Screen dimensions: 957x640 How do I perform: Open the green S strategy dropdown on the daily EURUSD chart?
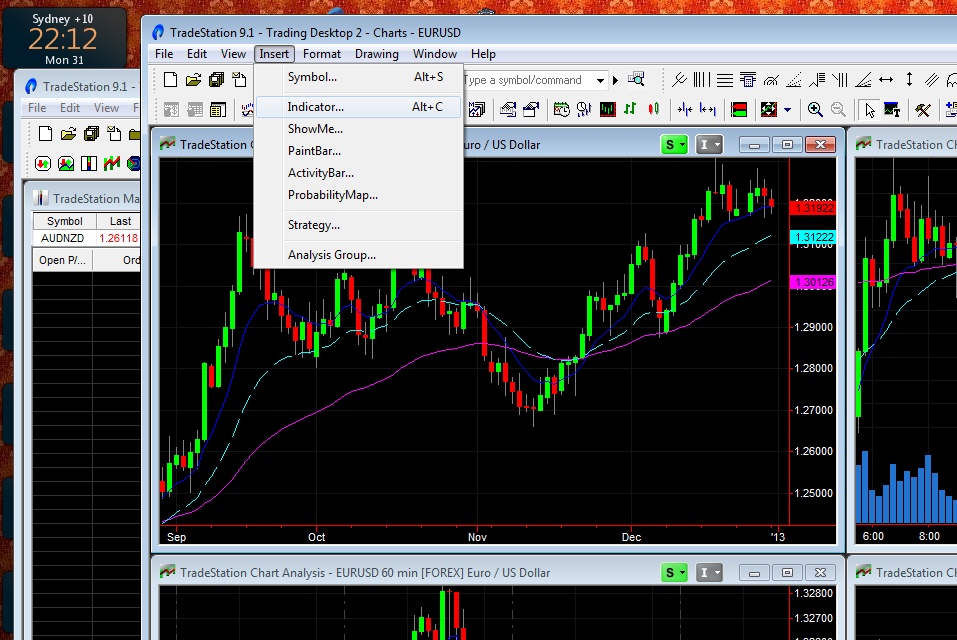pos(674,145)
